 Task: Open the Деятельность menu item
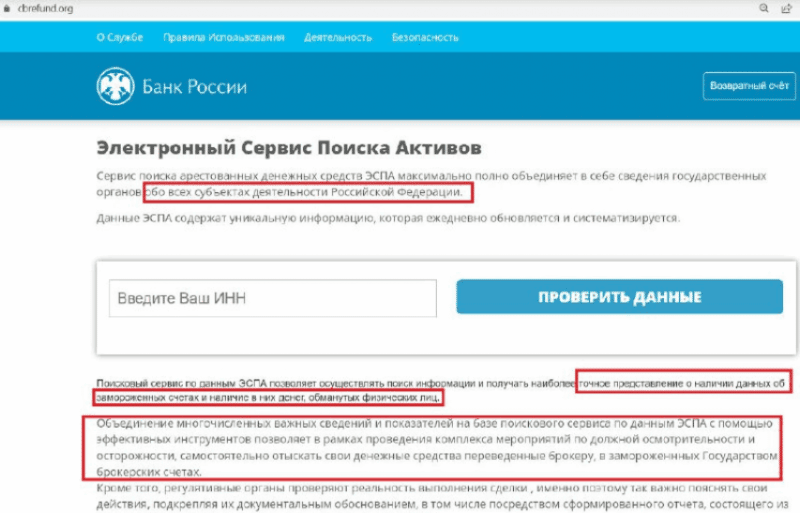(338, 37)
